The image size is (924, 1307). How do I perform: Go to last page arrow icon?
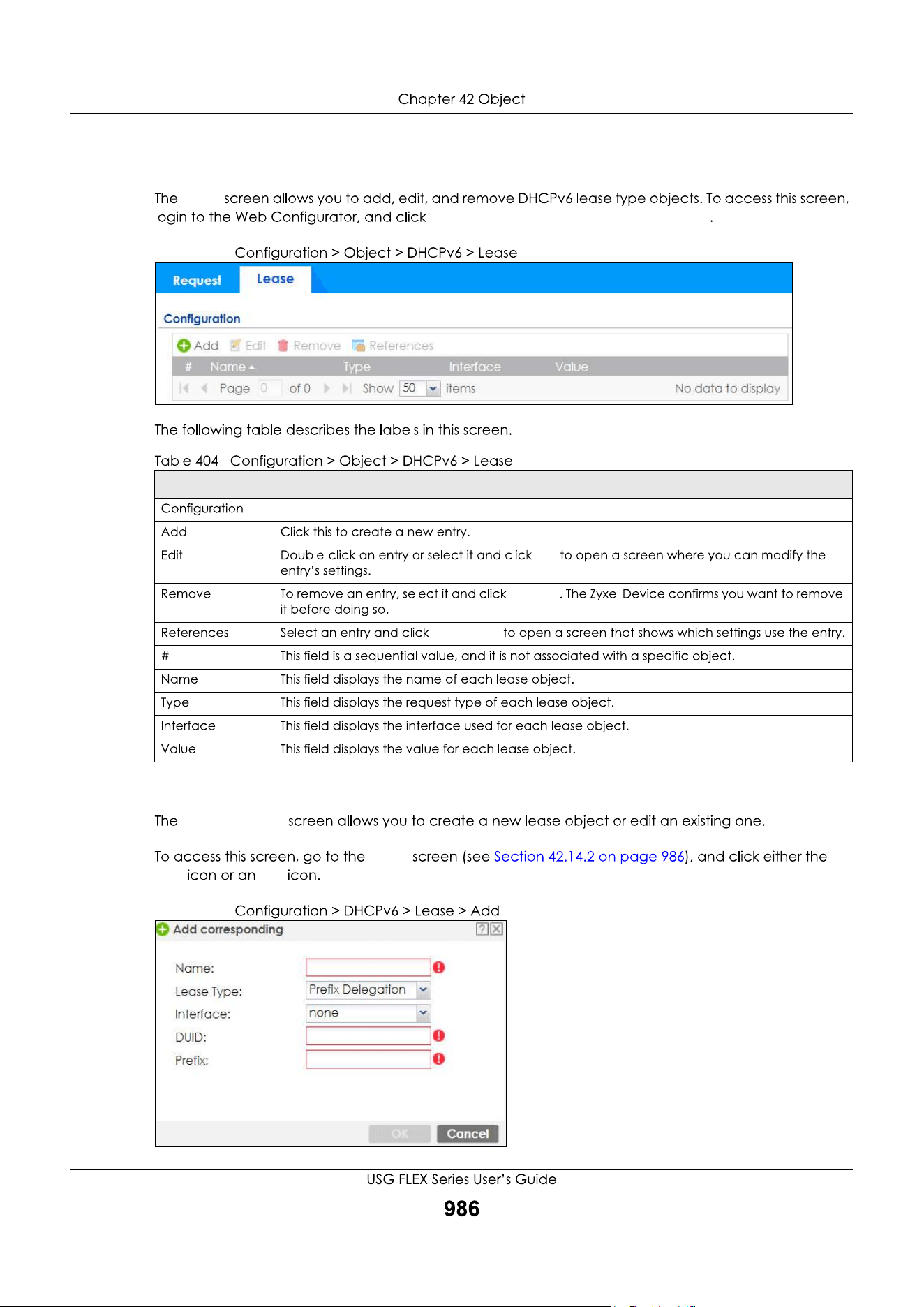(347, 388)
